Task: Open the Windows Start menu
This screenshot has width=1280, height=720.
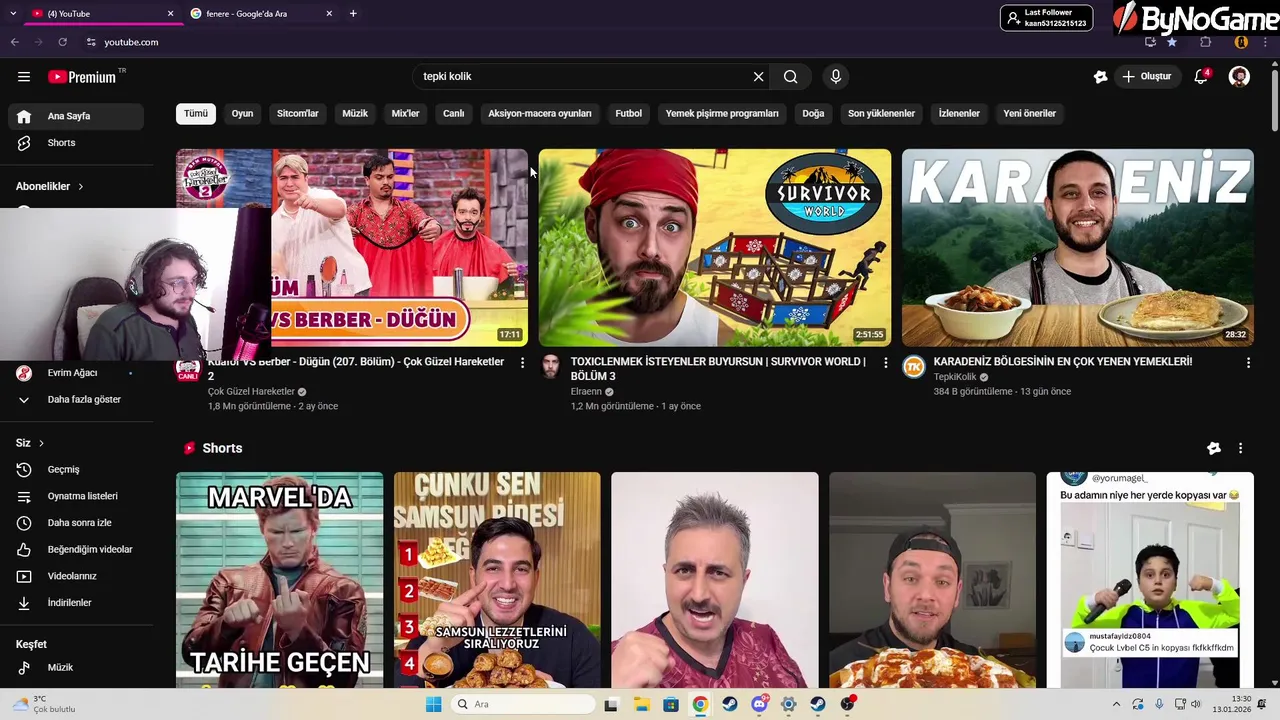Action: click(x=433, y=704)
